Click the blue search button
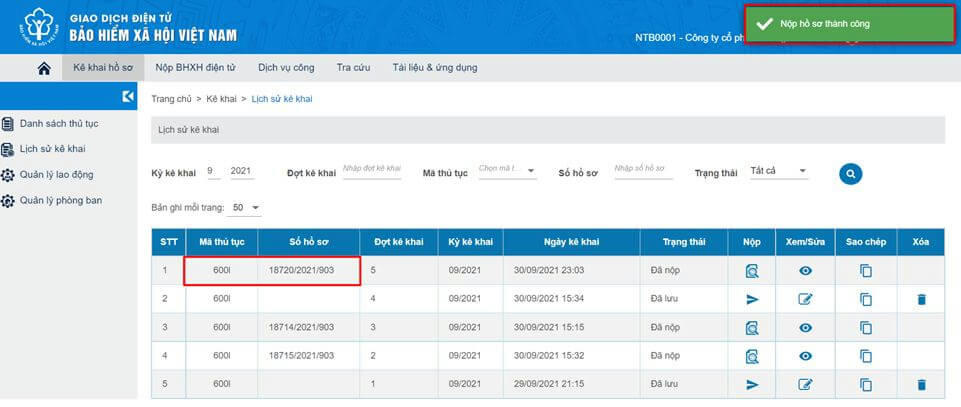Viewport: 961px width, 407px height. (x=850, y=174)
